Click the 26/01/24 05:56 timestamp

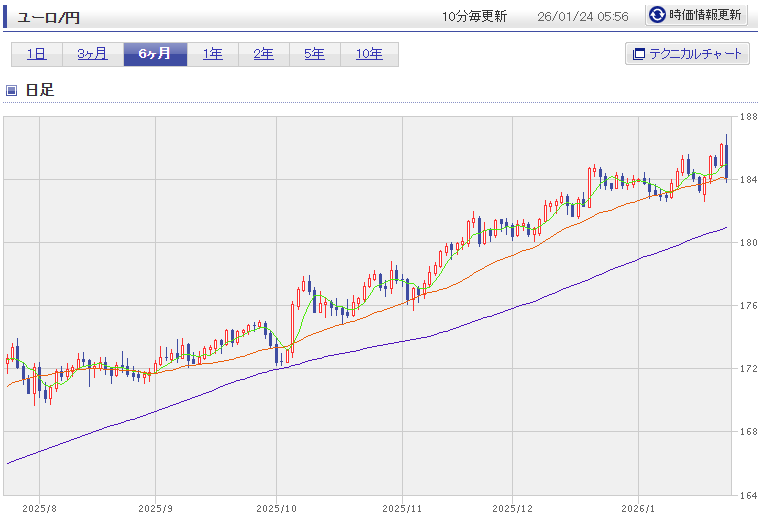coord(582,16)
